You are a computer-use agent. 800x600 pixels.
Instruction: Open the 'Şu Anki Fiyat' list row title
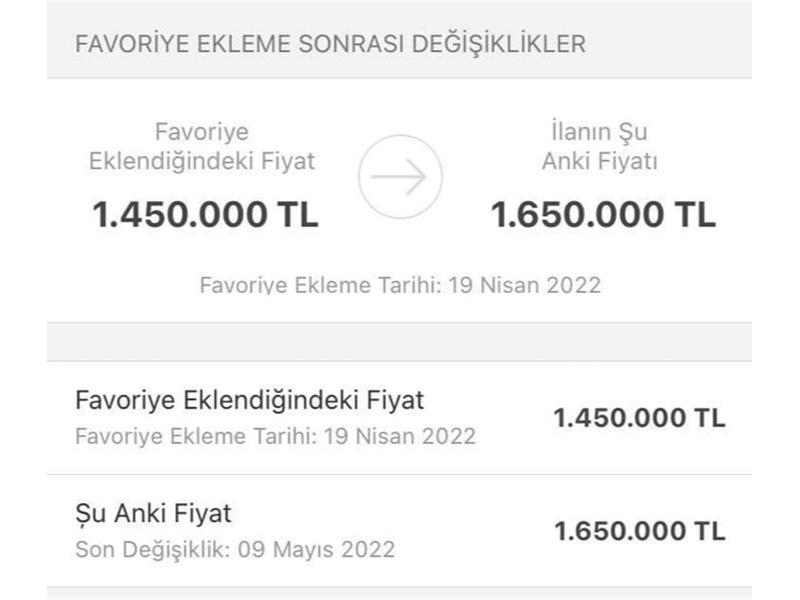[153, 514]
